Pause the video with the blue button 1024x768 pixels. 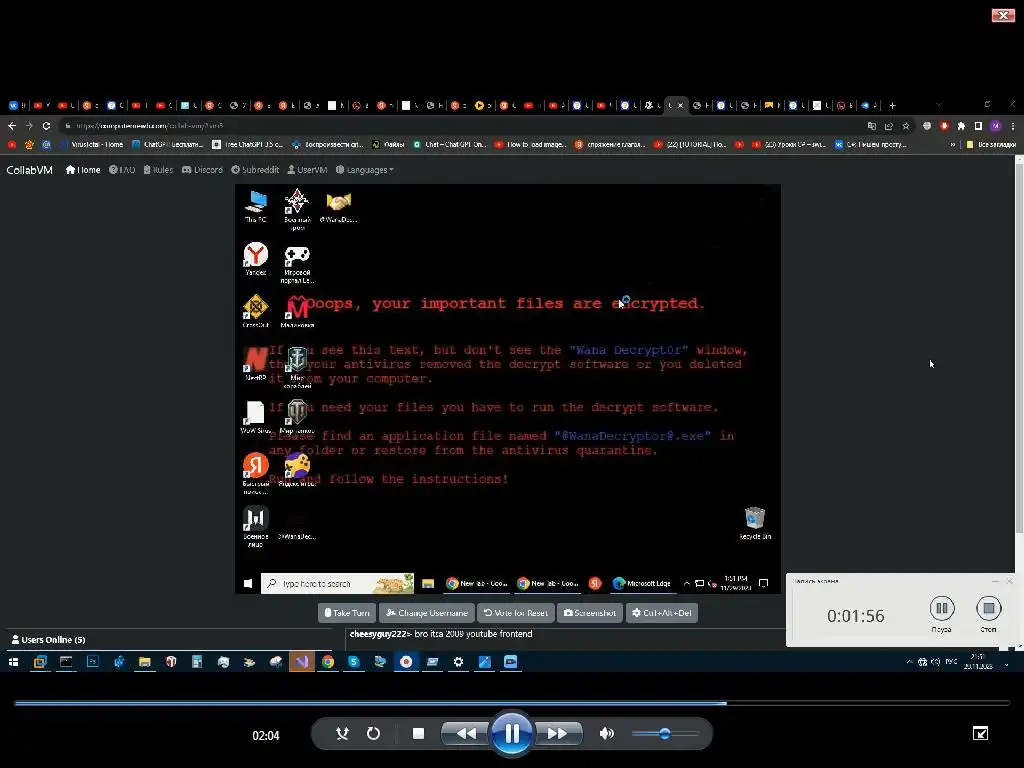click(x=511, y=733)
